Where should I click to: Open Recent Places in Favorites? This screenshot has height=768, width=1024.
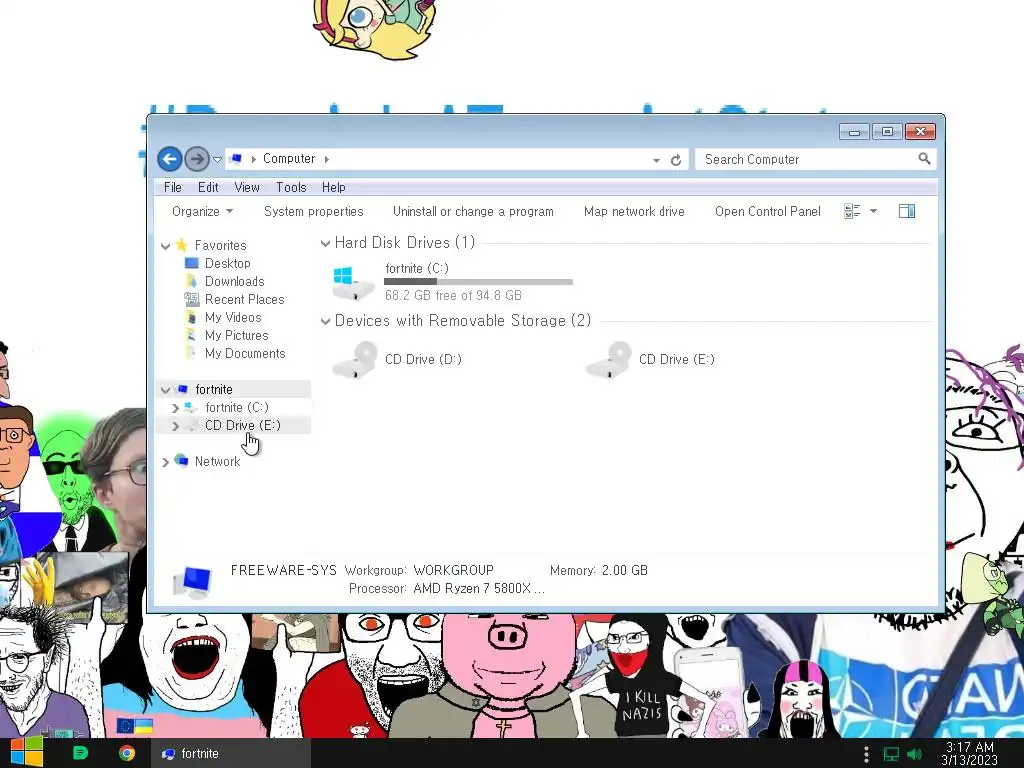pyautogui.click(x=244, y=299)
